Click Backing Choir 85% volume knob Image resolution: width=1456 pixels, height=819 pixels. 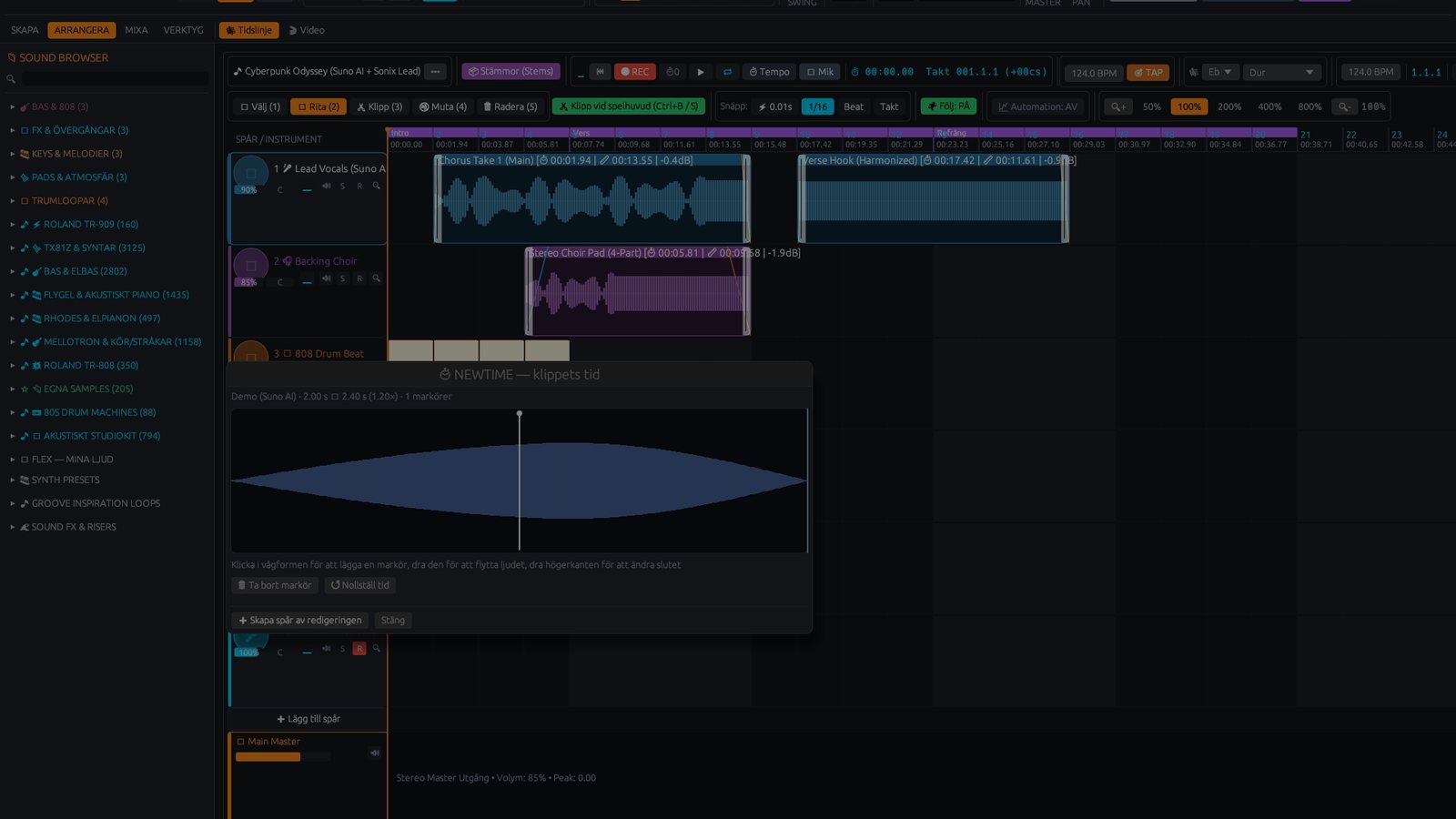(250, 266)
